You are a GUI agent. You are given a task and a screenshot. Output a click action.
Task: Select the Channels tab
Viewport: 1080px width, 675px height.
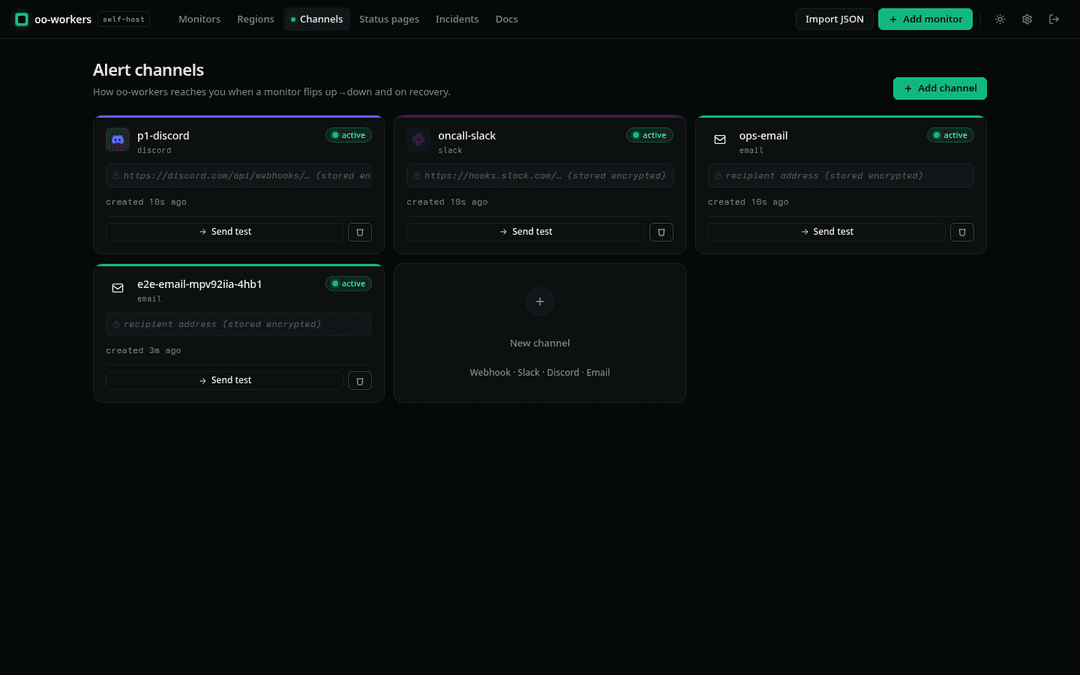pos(317,19)
